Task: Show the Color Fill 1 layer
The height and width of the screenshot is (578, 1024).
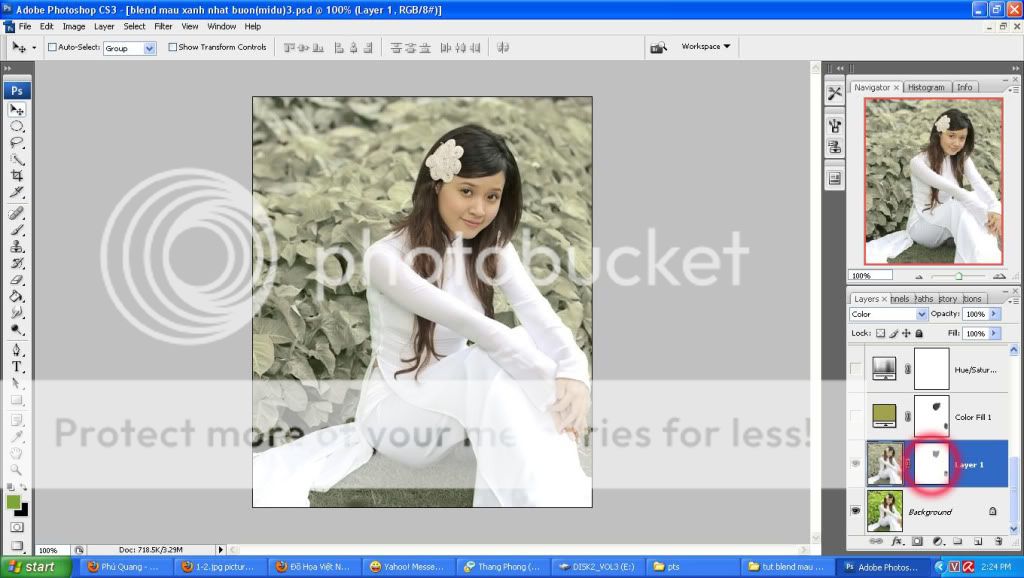Action: 856,416
